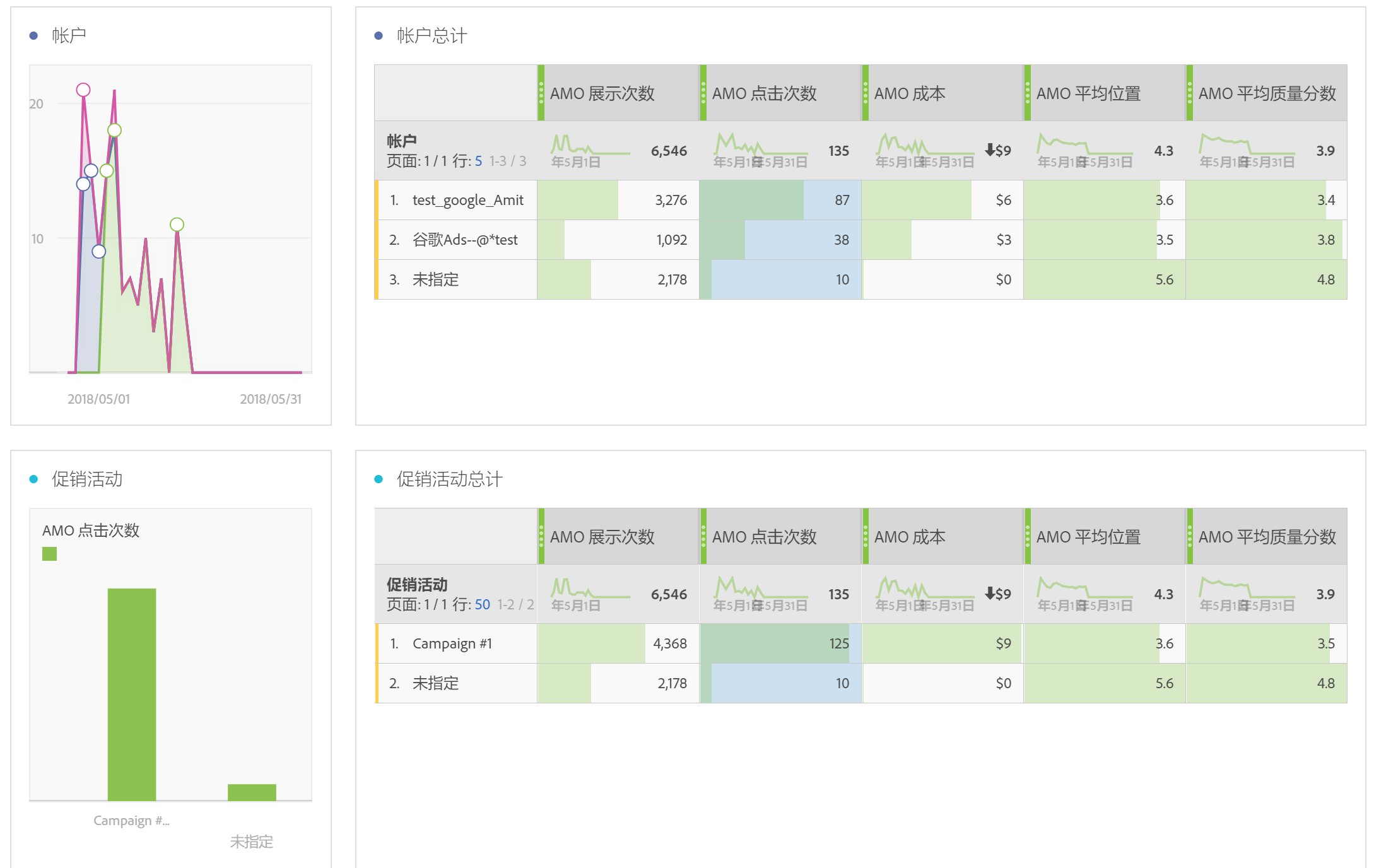Image resolution: width=1374 pixels, height=868 pixels.
Task: Click the dotted handle on the 帐户总计 AMO 平均位置 column
Action: [1028, 93]
